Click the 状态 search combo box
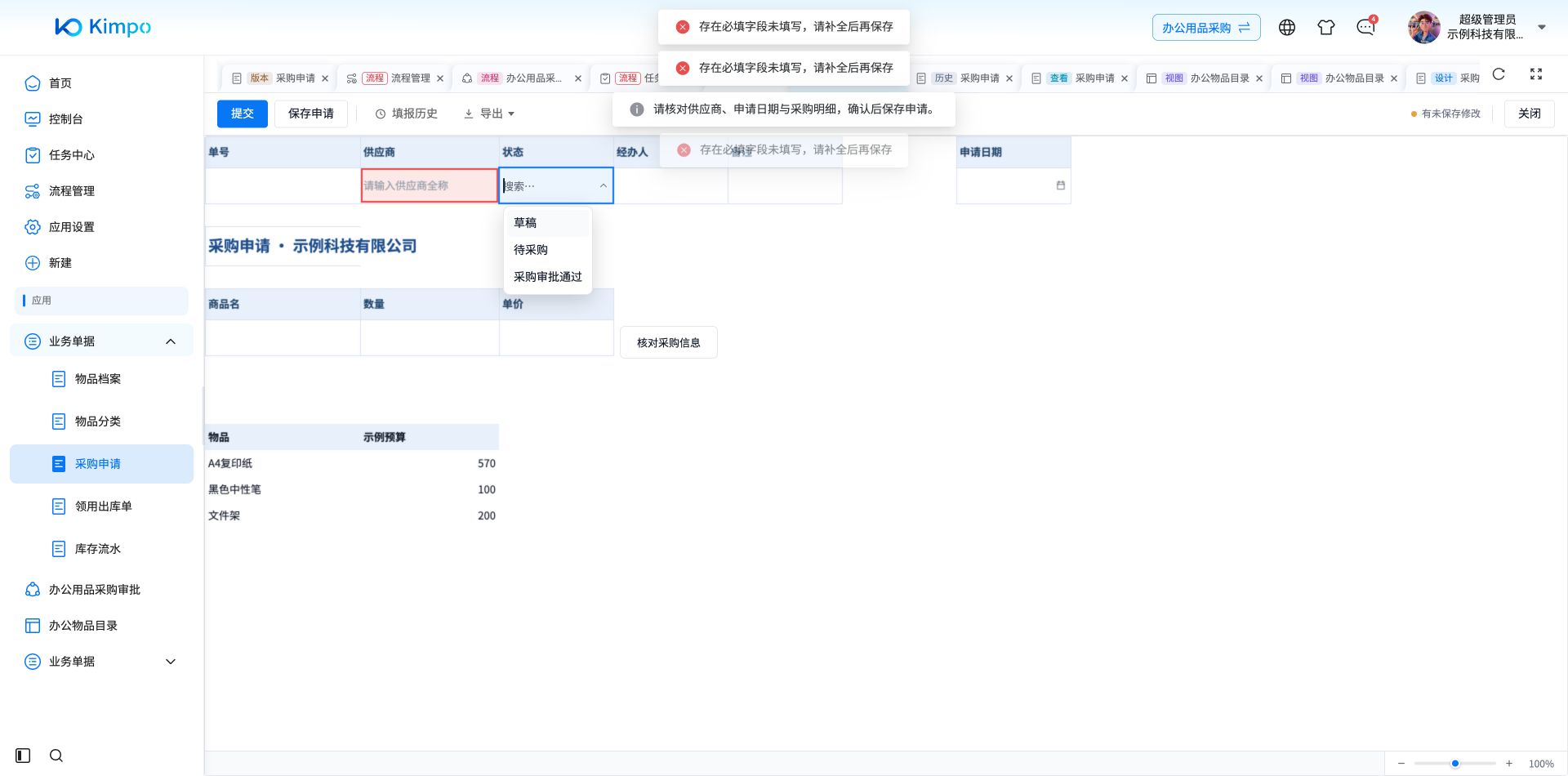 (x=556, y=185)
